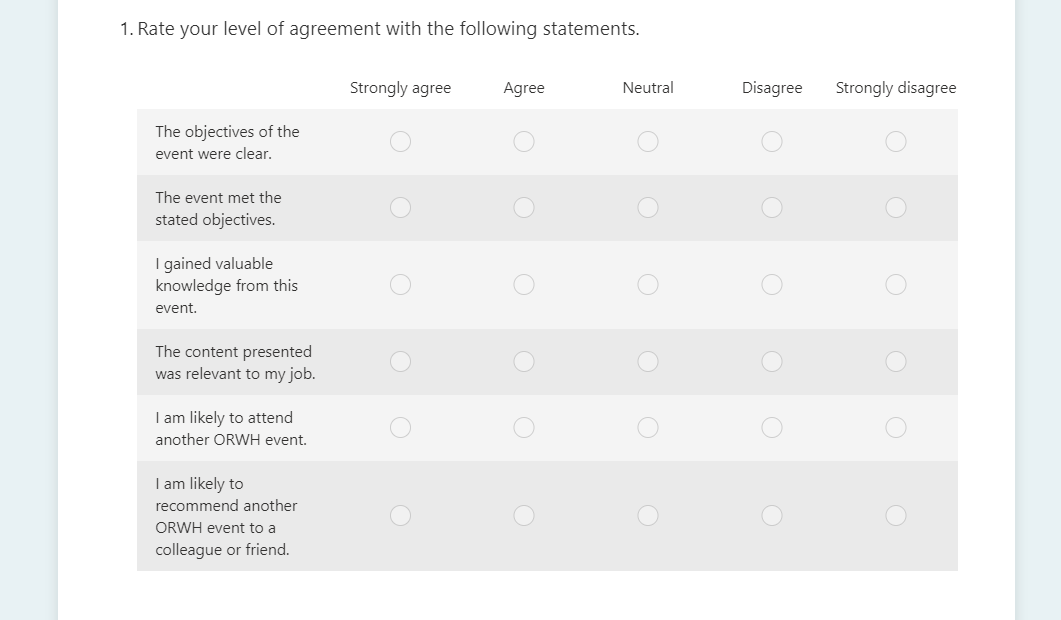This screenshot has width=1061, height=620.
Task: Mark Neutral for gained valuable knowledge
Action: [648, 285]
